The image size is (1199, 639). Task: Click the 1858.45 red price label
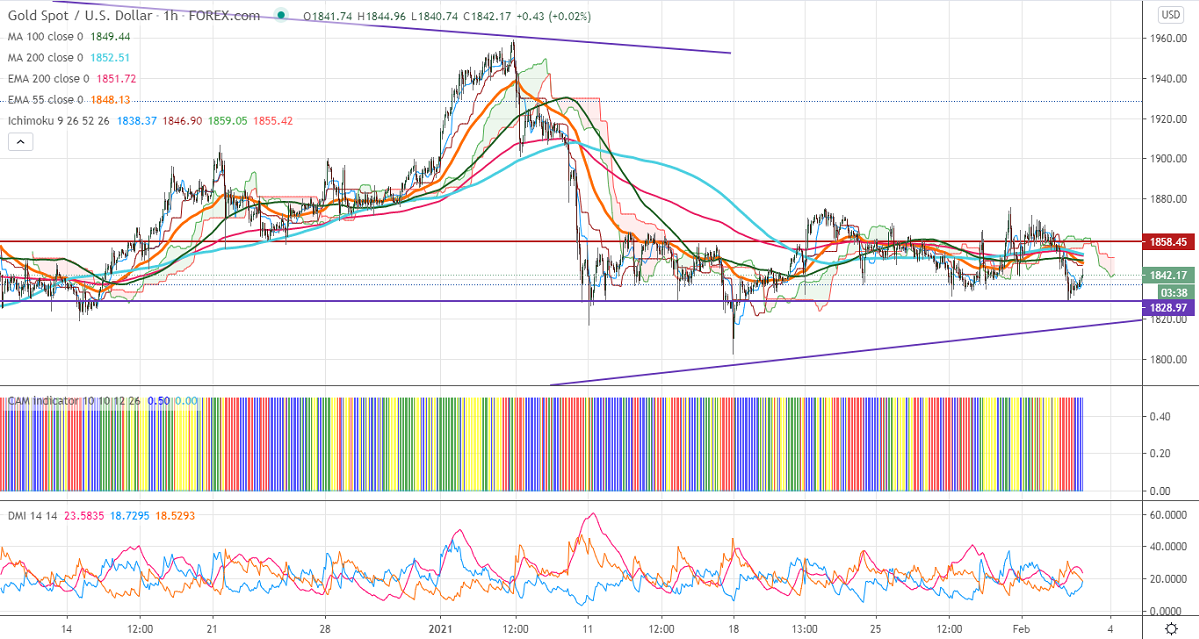tap(1168, 242)
